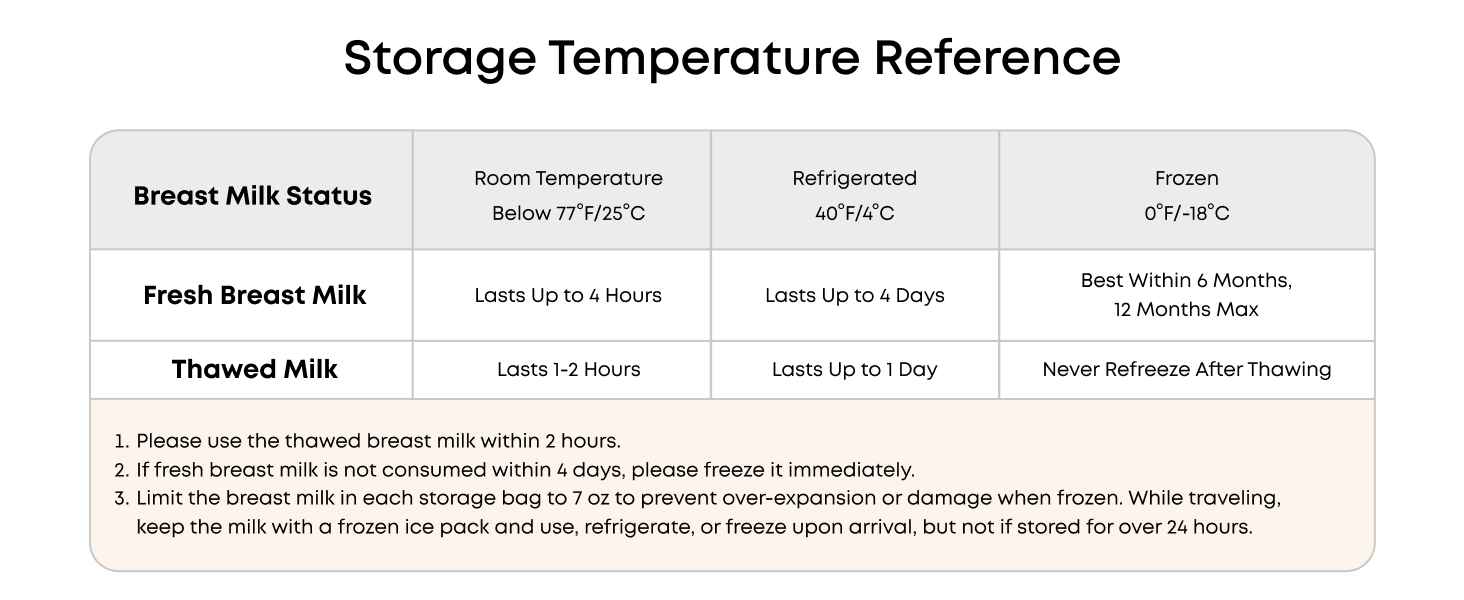Screen dimensions: 1464x600
Task: Click the frozen ice pack travel note line
Action: (694, 527)
